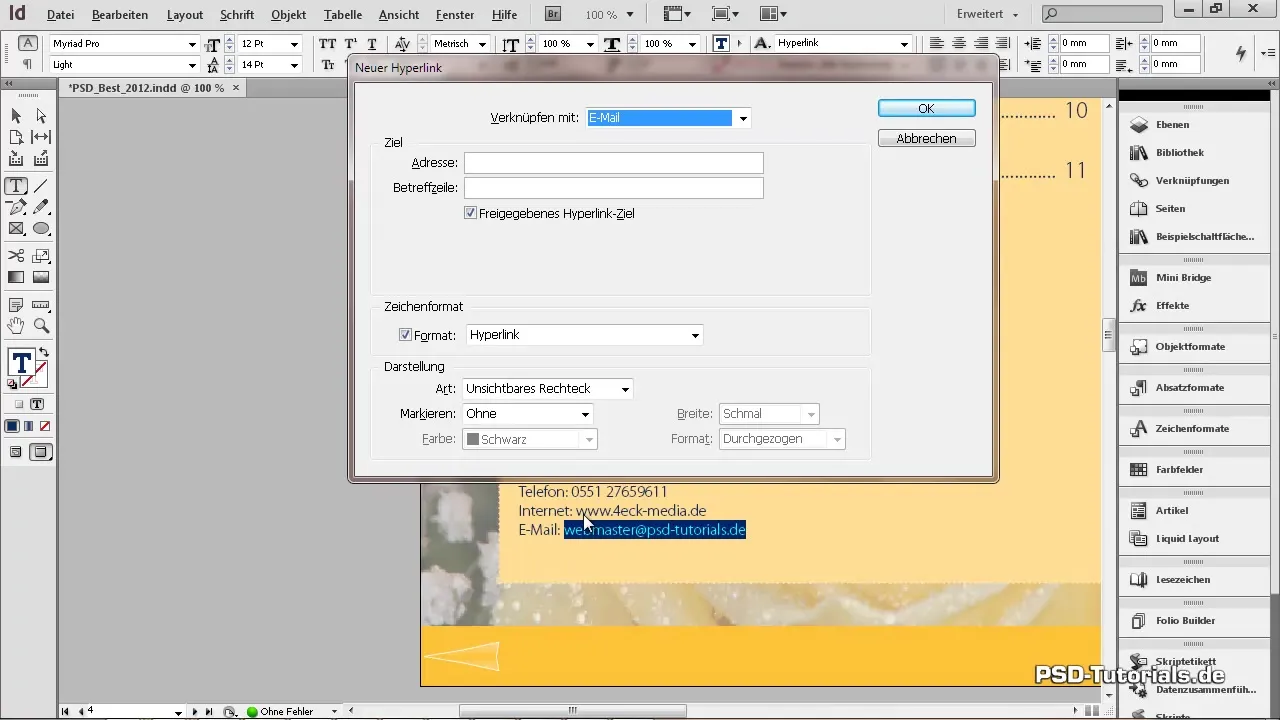The image size is (1280, 720).
Task: Toggle underline formatting
Action: pyautogui.click(x=372, y=44)
